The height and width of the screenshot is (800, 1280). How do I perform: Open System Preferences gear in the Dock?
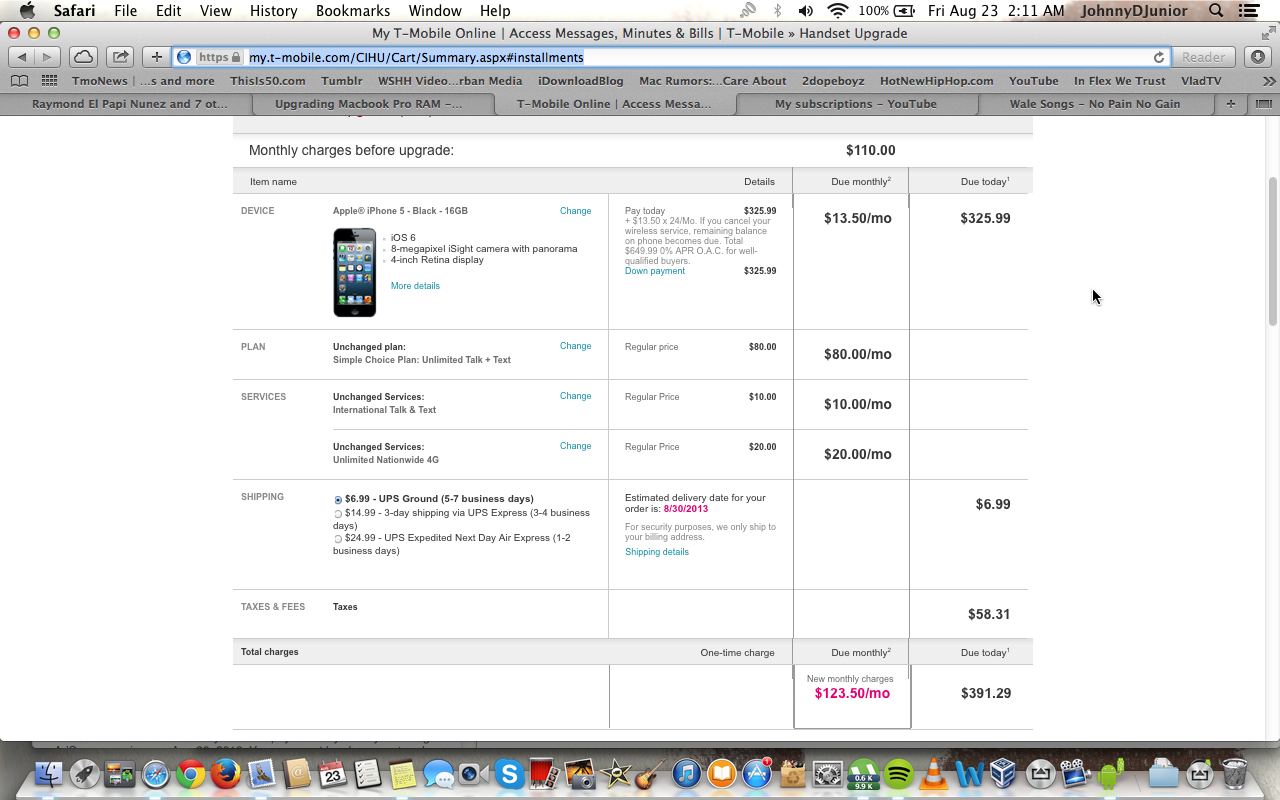828,773
